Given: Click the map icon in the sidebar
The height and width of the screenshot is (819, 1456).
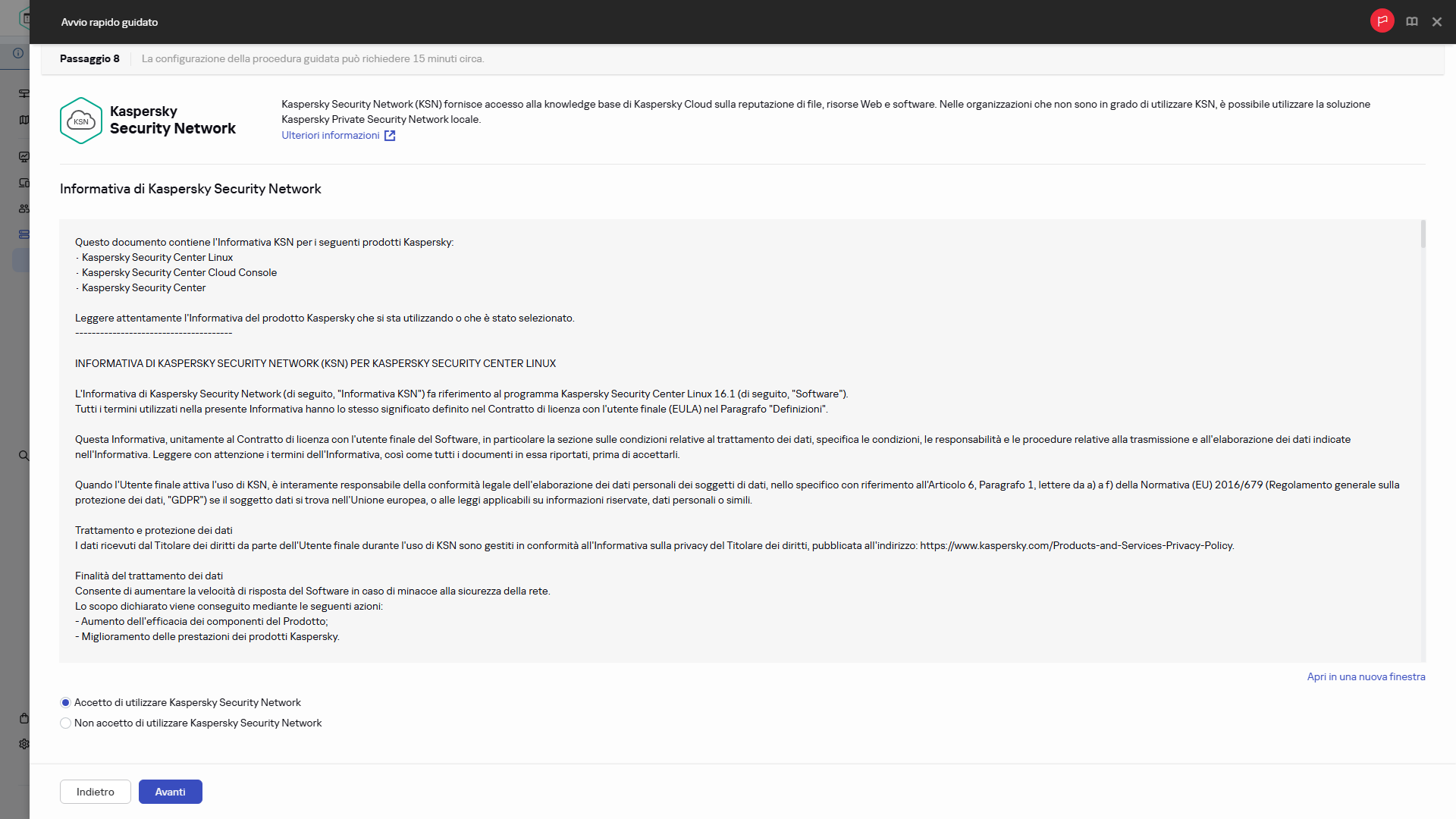Looking at the screenshot, I should tap(24, 120).
